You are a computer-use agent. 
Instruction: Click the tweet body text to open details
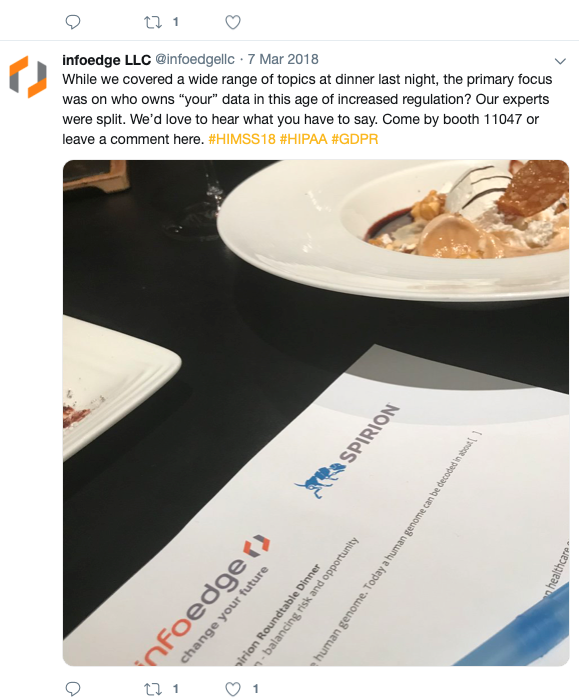[307, 109]
